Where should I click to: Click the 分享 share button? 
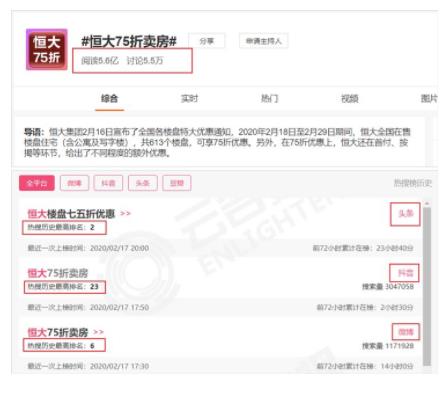pos(207,41)
